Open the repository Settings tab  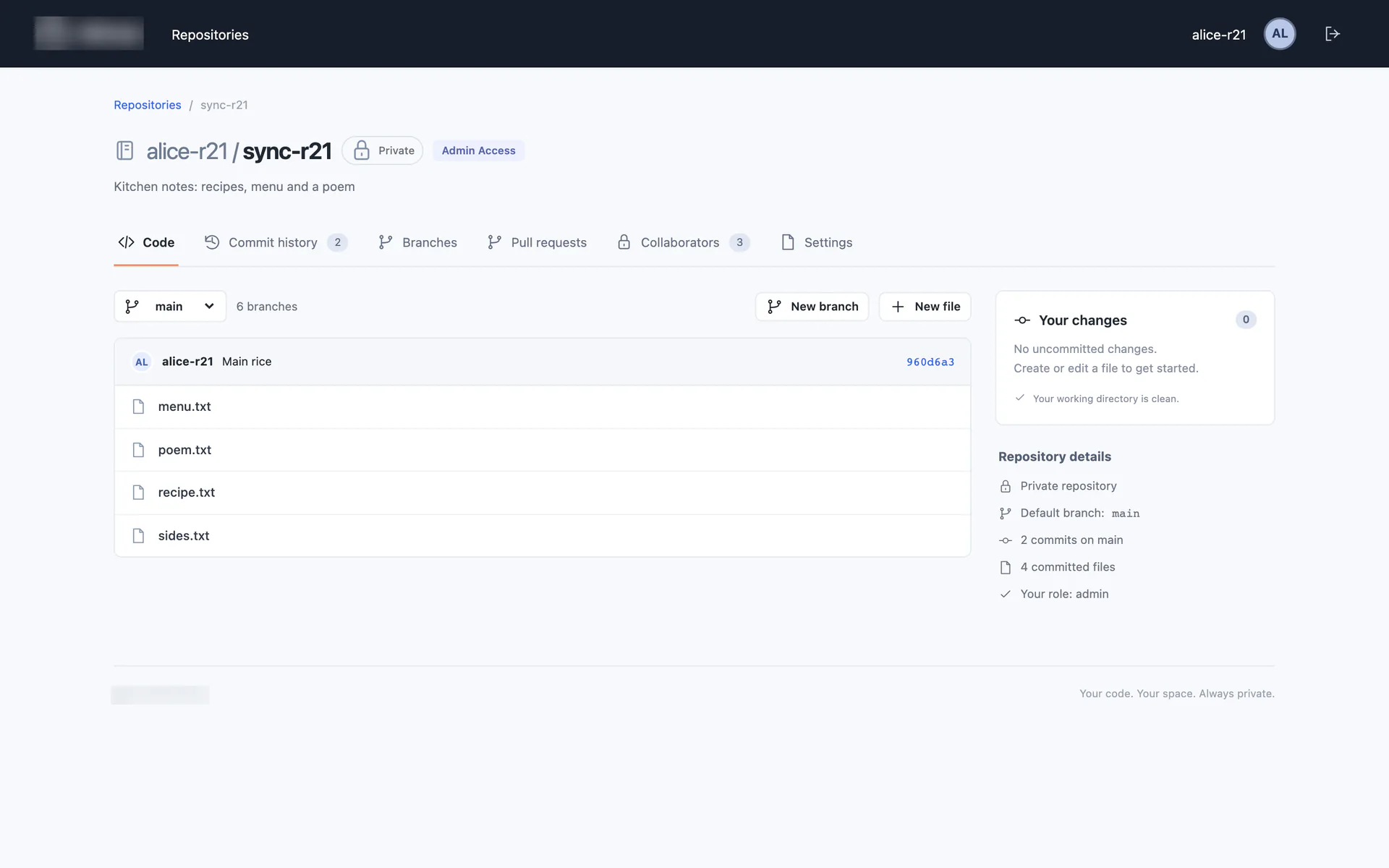tap(817, 243)
